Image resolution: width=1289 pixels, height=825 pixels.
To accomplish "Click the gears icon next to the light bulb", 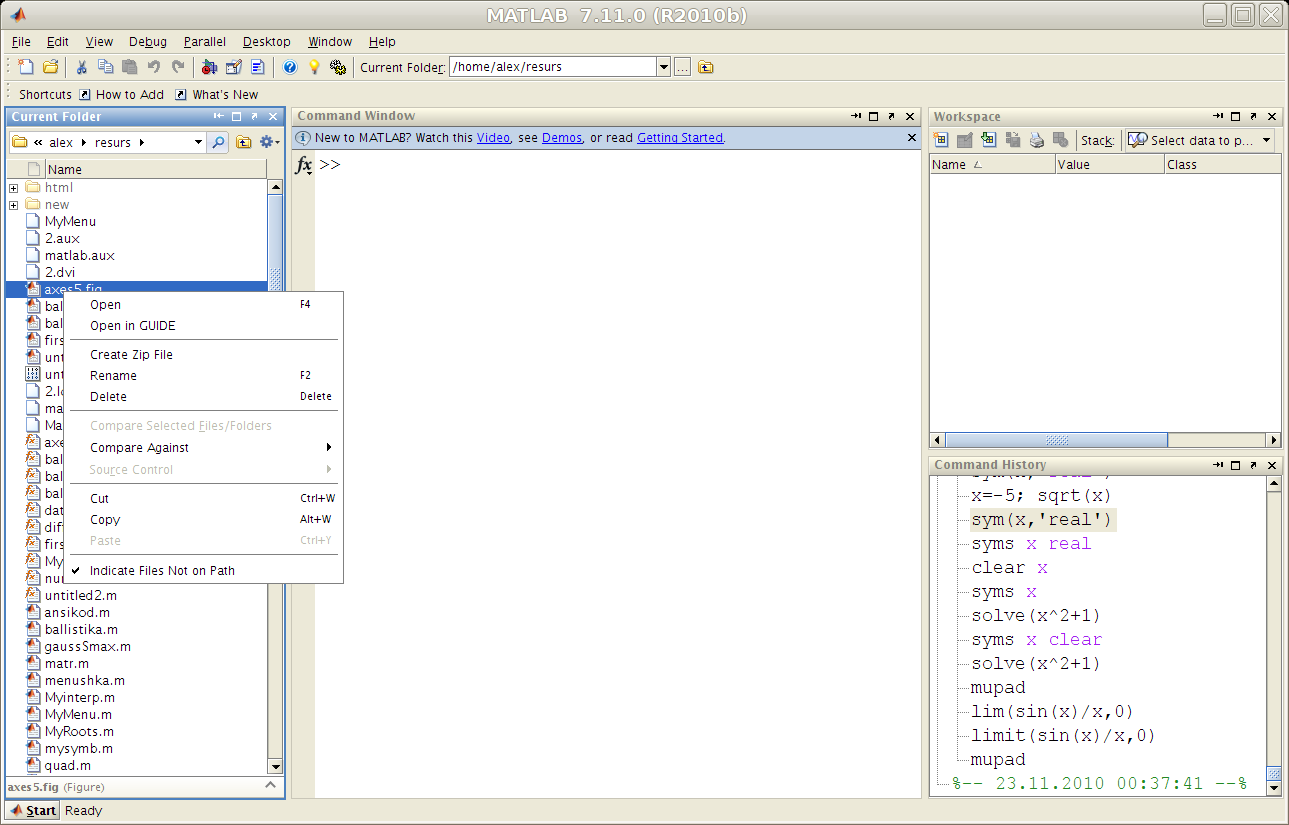I will 338,67.
